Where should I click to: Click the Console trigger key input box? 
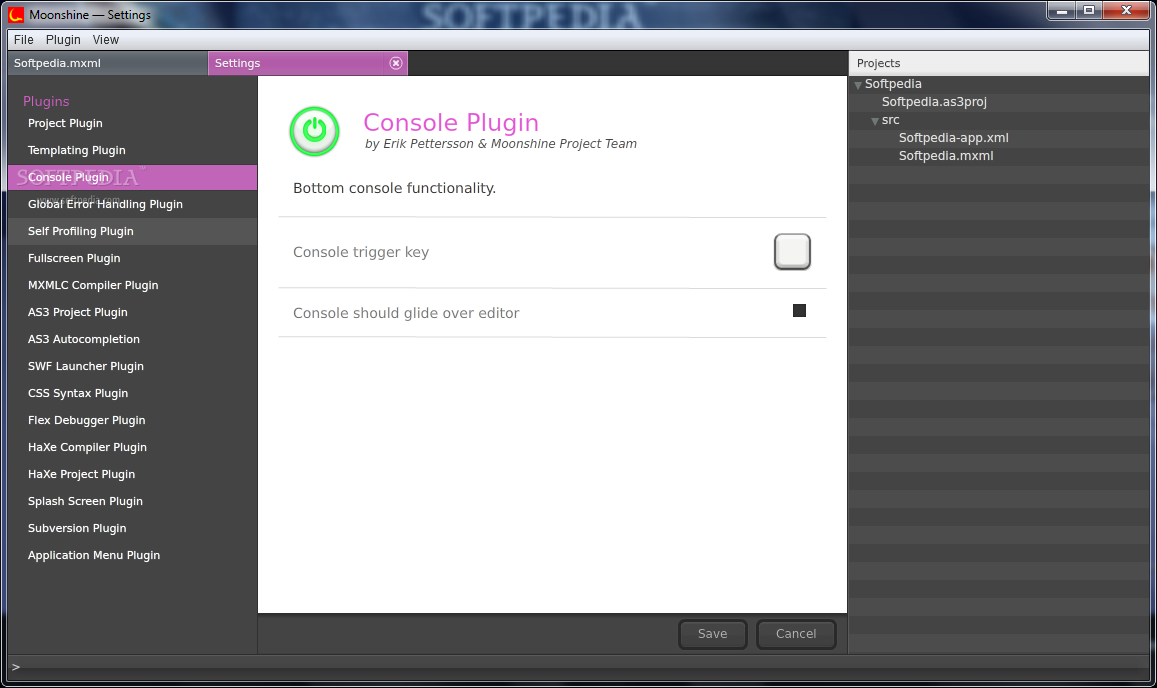click(x=792, y=252)
